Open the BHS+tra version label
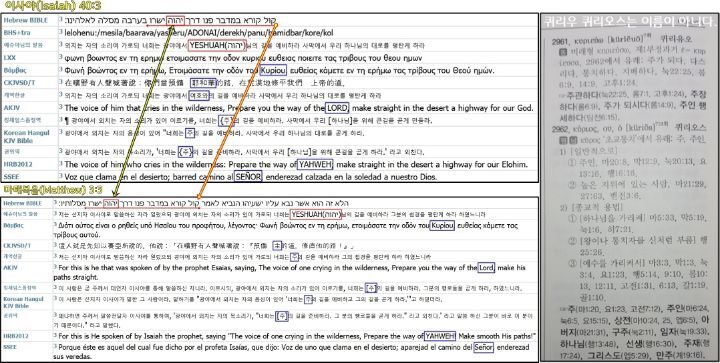 coord(16,33)
